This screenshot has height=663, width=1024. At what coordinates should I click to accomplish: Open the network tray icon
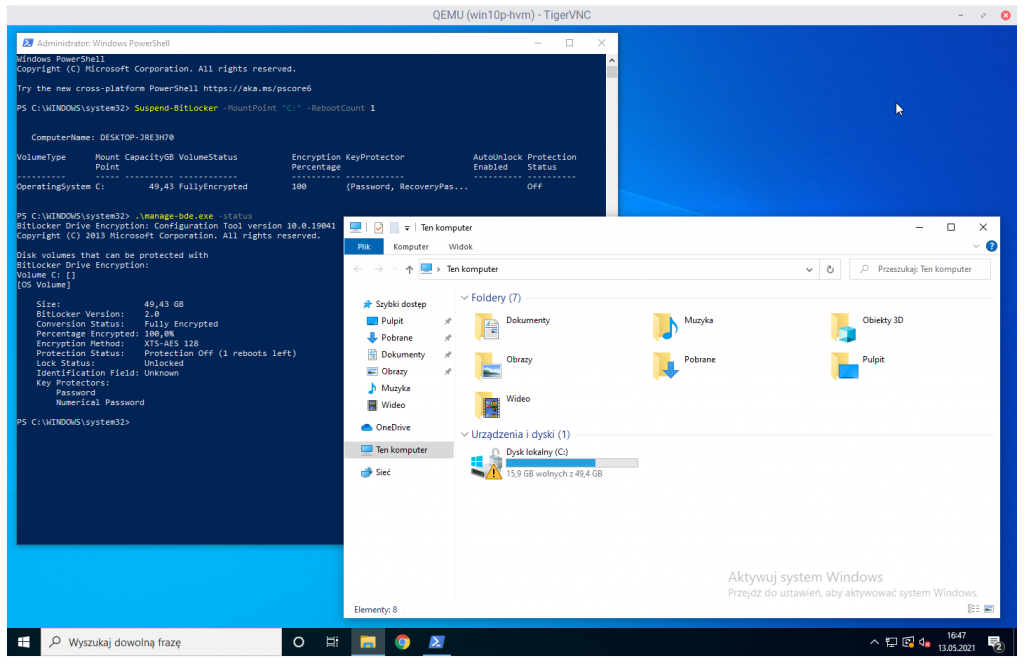point(891,642)
